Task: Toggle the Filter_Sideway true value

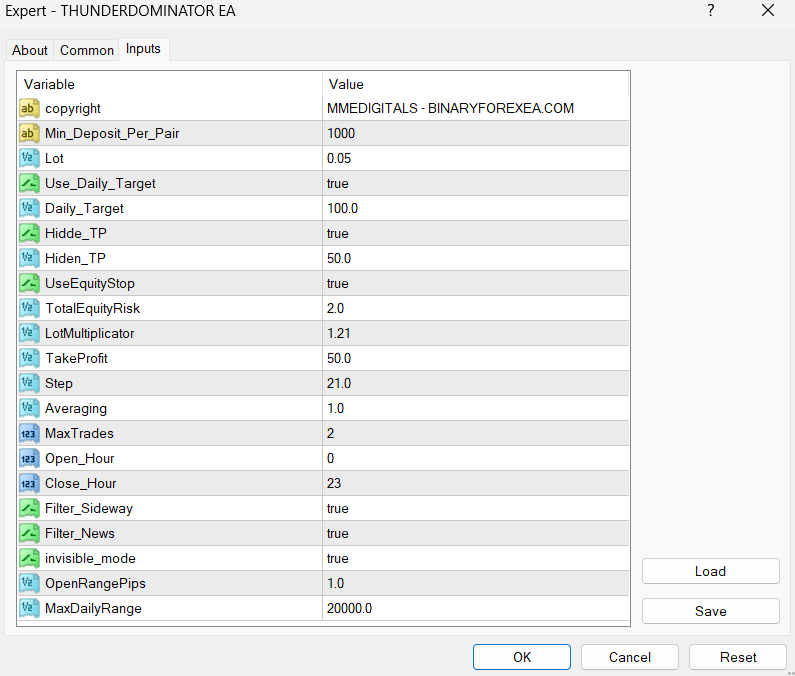Action: click(338, 508)
